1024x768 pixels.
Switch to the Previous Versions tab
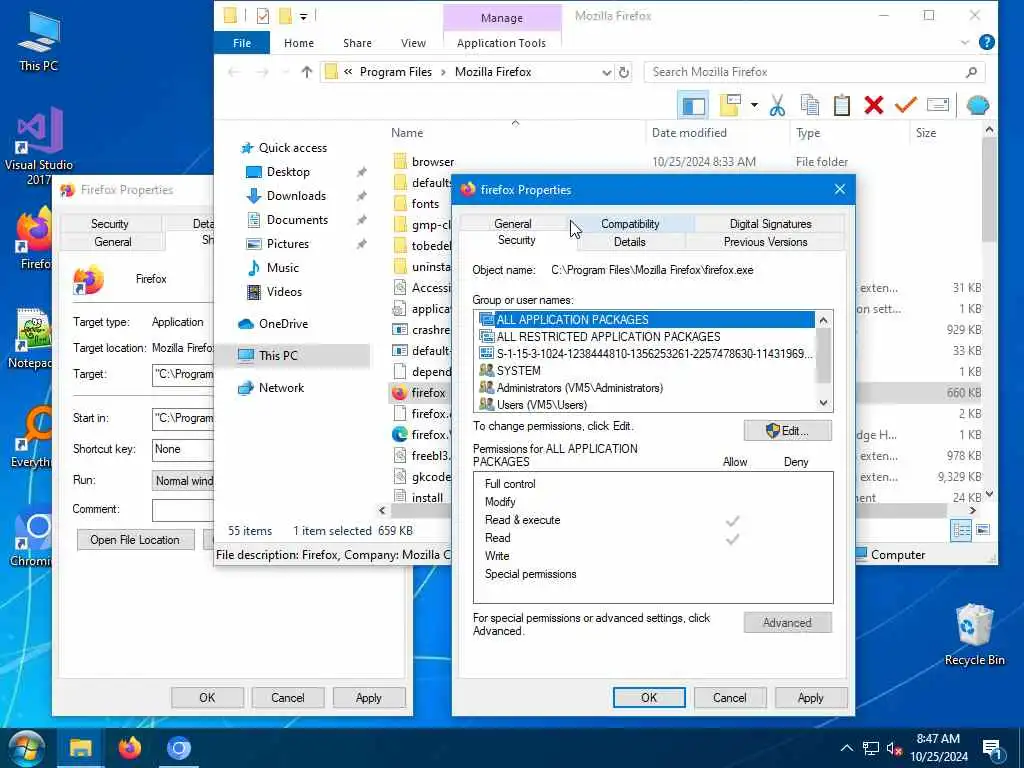pyautogui.click(x=765, y=242)
